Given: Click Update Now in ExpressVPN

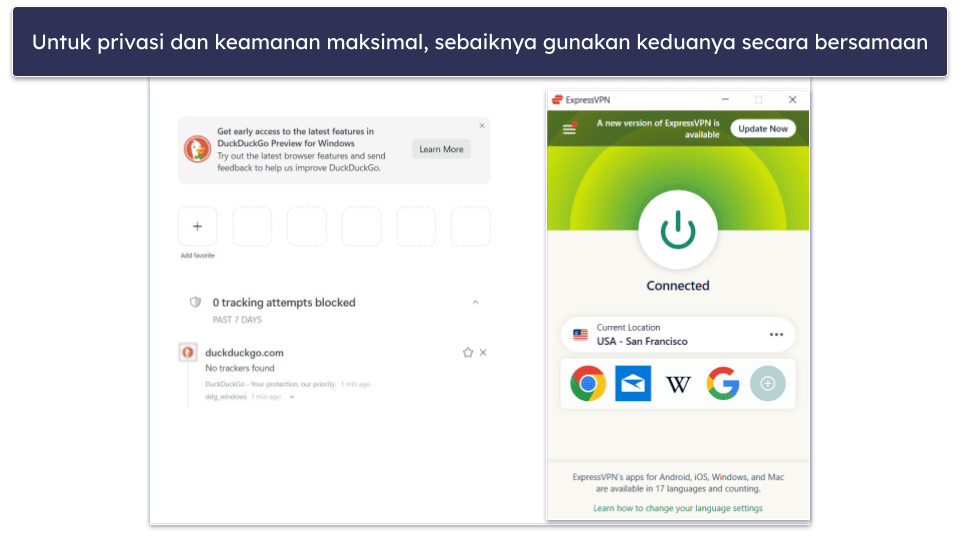Looking at the screenshot, I should pyautogui.click(x=763, y=129).
